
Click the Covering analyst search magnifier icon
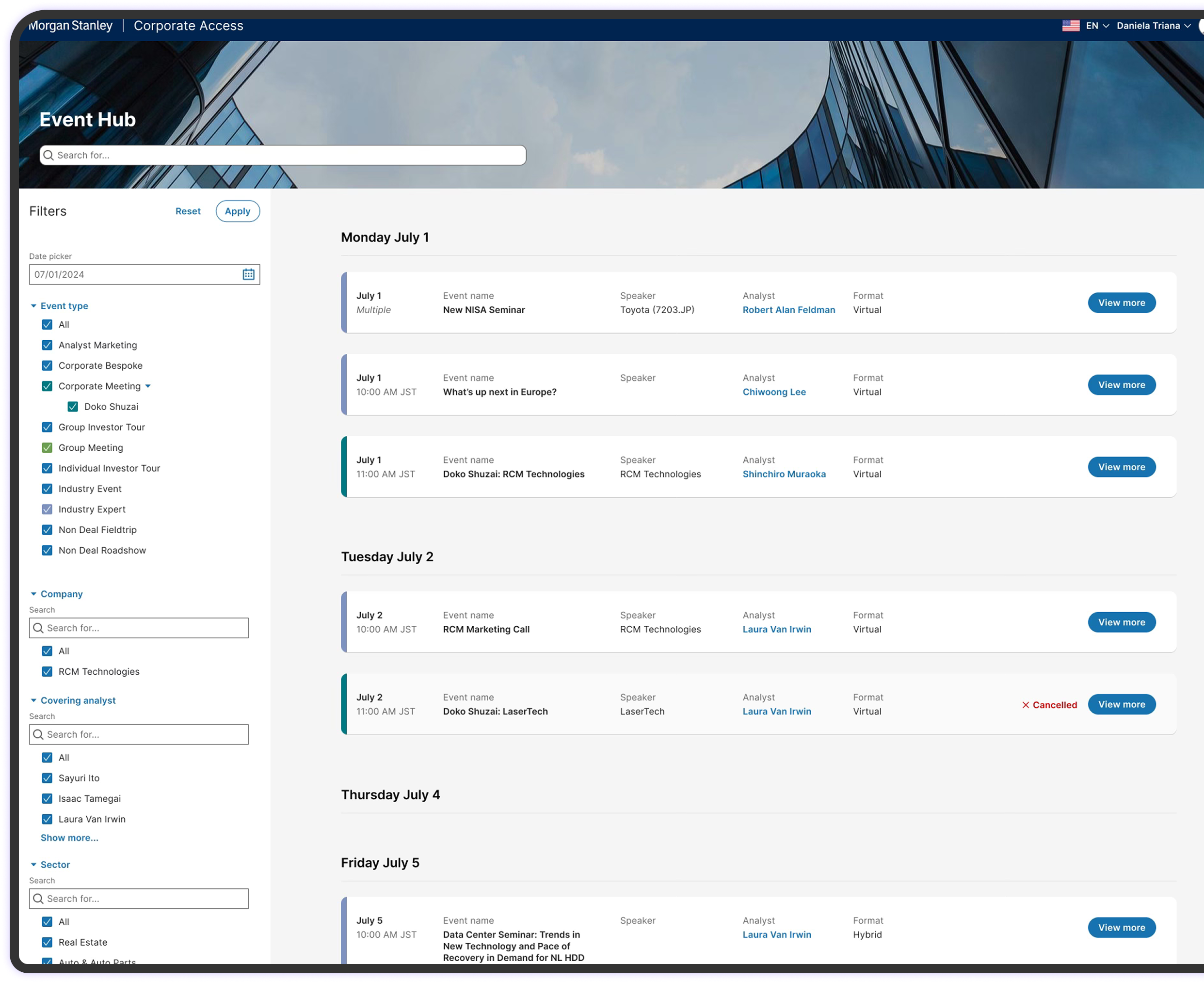(x=38, y=734)
